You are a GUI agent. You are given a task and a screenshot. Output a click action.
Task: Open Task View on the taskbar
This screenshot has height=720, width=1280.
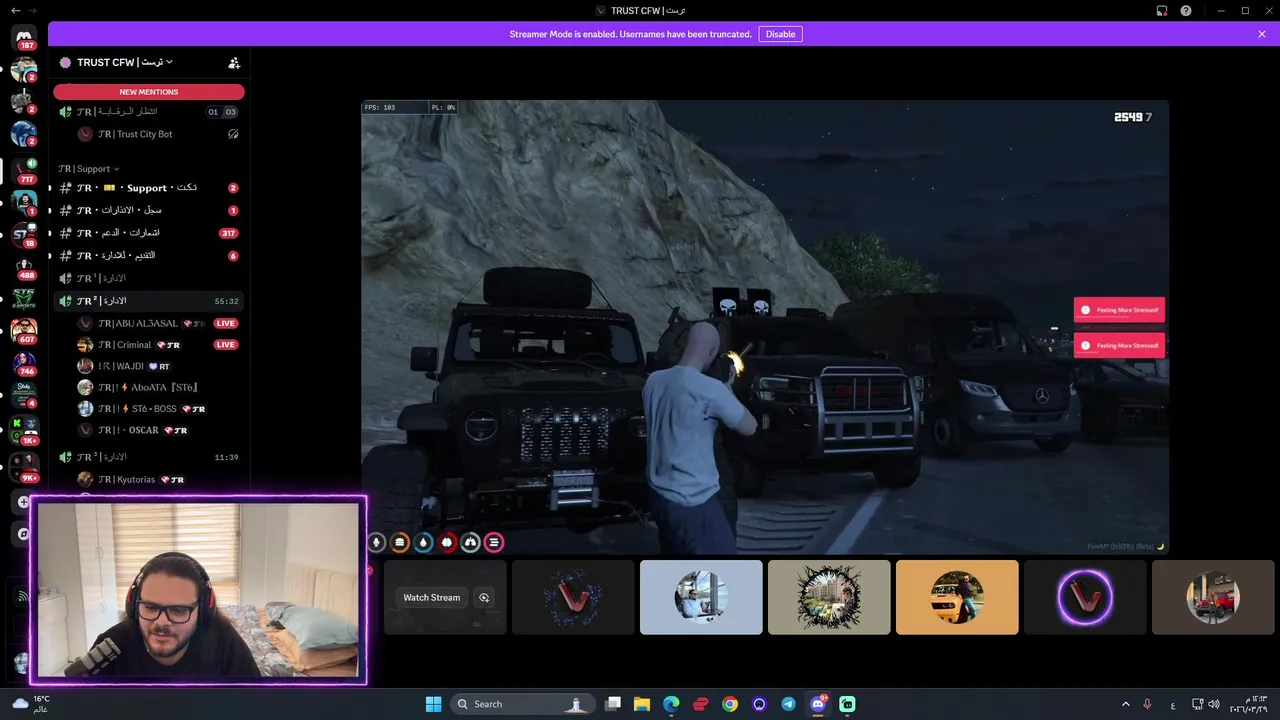[x=613, y=704]
